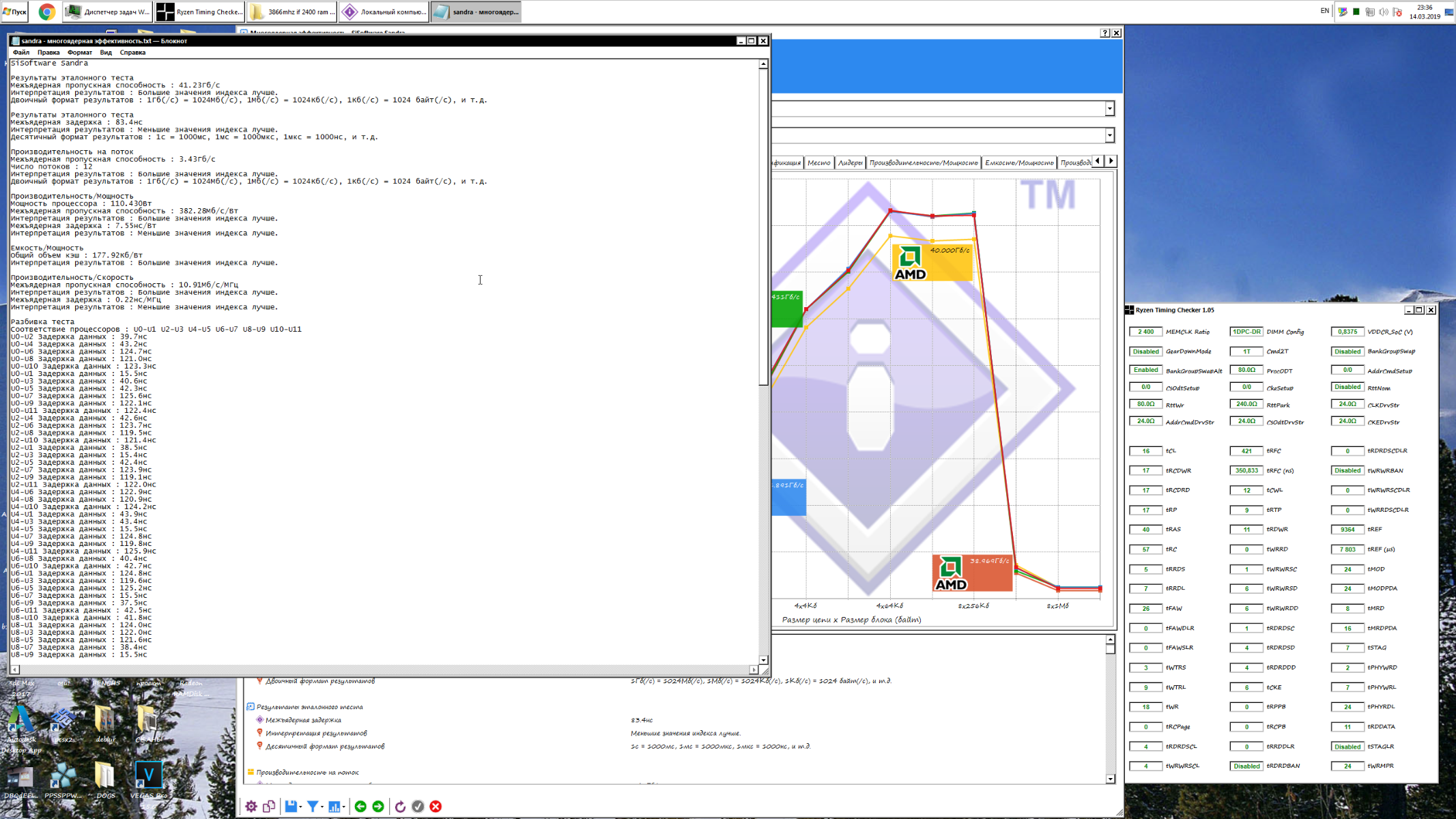The width and height of the screenshot is (1456, 819).
Task: Click the red cancel X icon in Sandra
Action: click(x=436, y=806)
